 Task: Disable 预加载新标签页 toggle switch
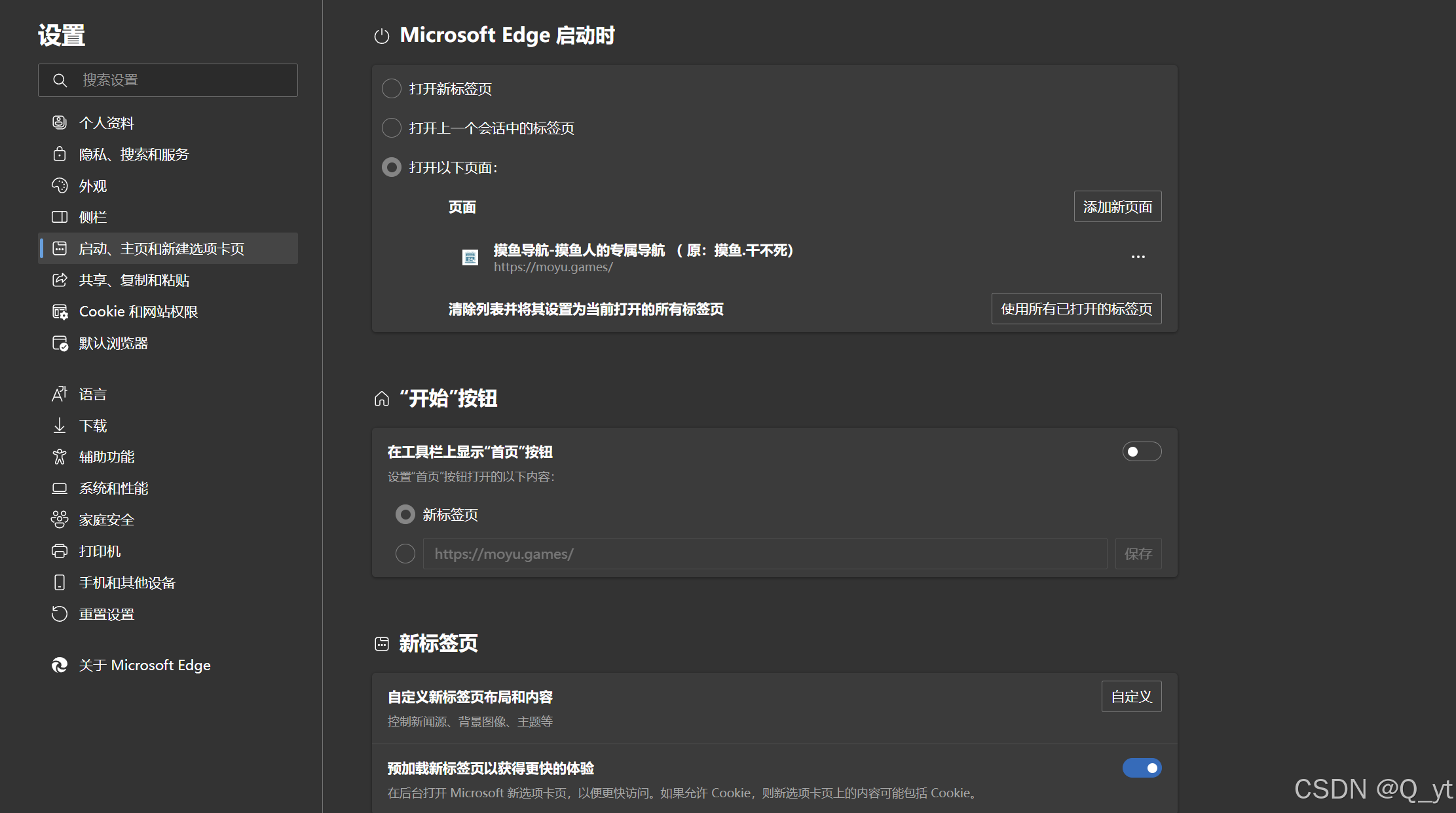[1142, 768]
